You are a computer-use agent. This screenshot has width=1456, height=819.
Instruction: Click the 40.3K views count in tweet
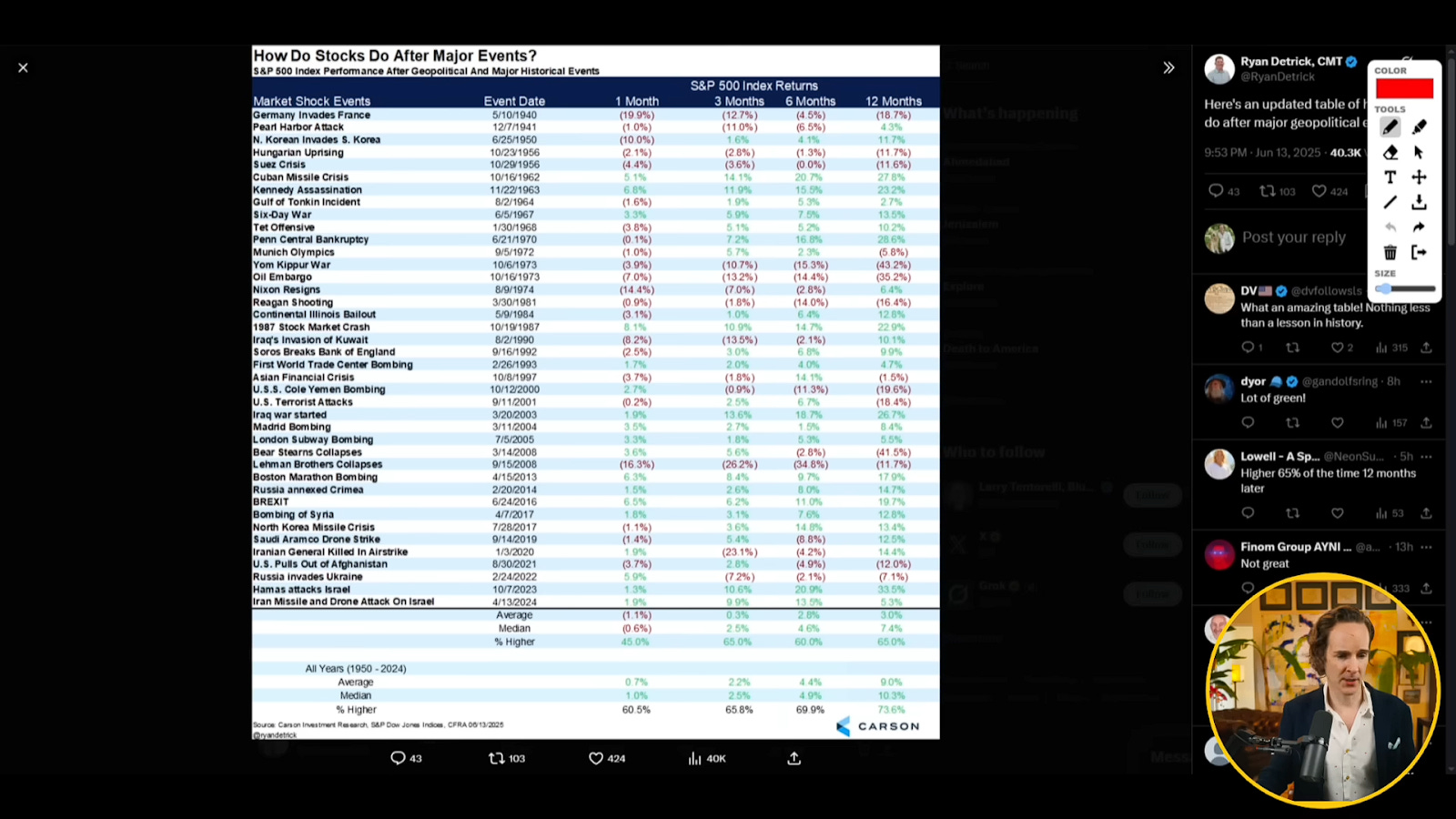pos(1345,153)
